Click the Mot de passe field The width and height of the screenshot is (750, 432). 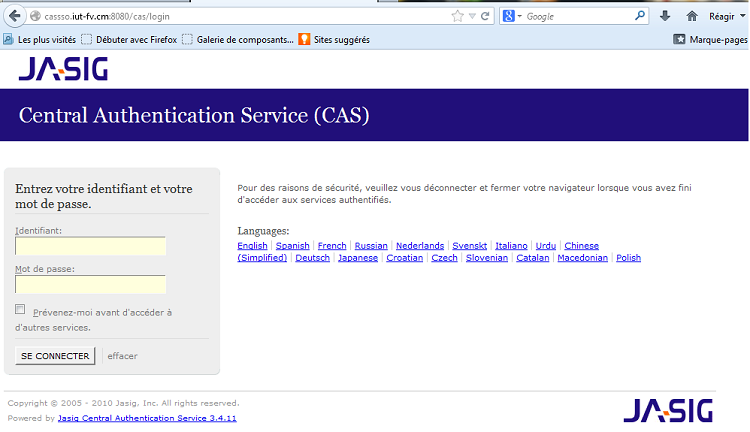(90, 284)
